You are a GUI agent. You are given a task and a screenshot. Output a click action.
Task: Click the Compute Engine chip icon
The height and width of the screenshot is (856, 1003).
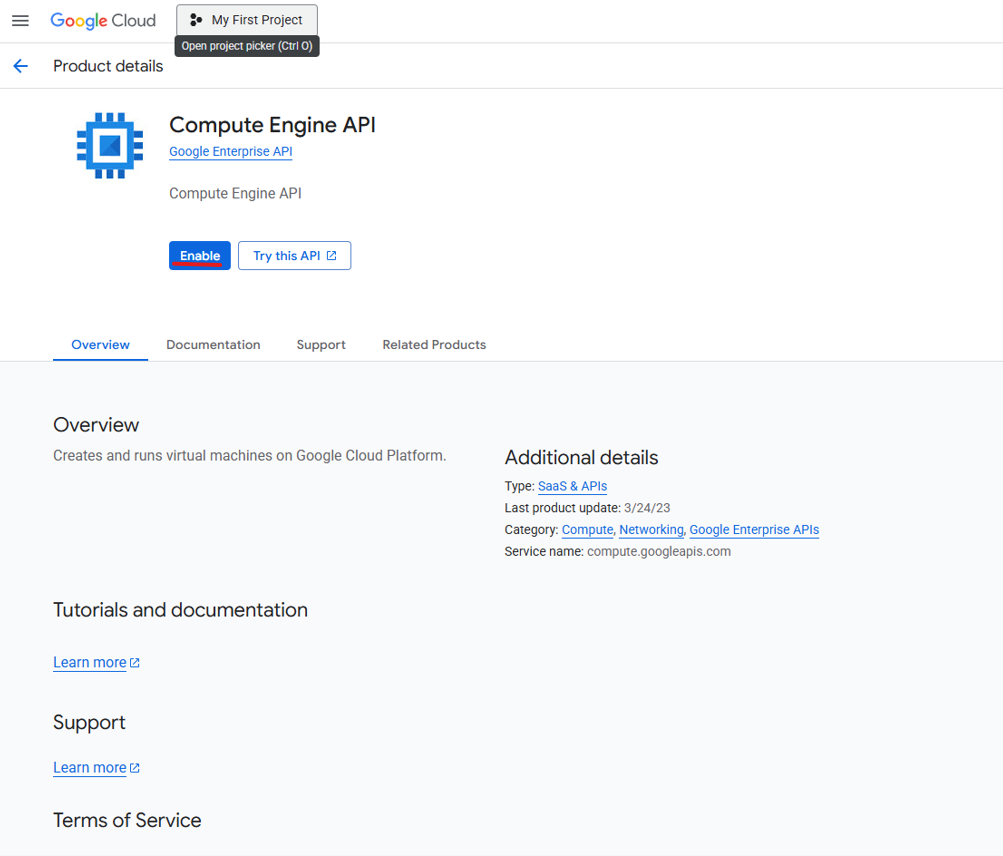pyautogui.click(x=110, y=145)
